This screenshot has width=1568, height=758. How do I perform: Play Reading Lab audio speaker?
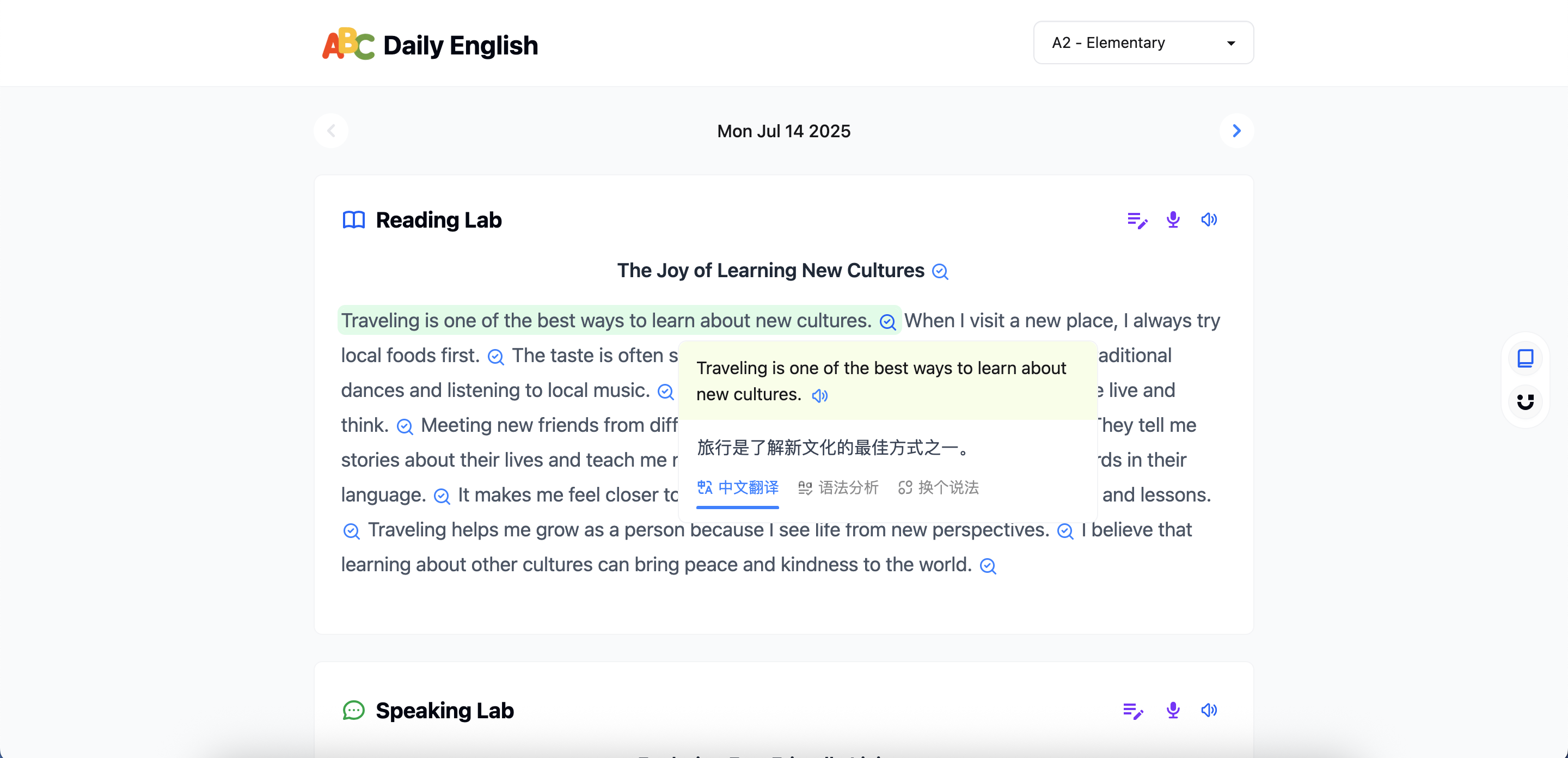point(1209,220)
